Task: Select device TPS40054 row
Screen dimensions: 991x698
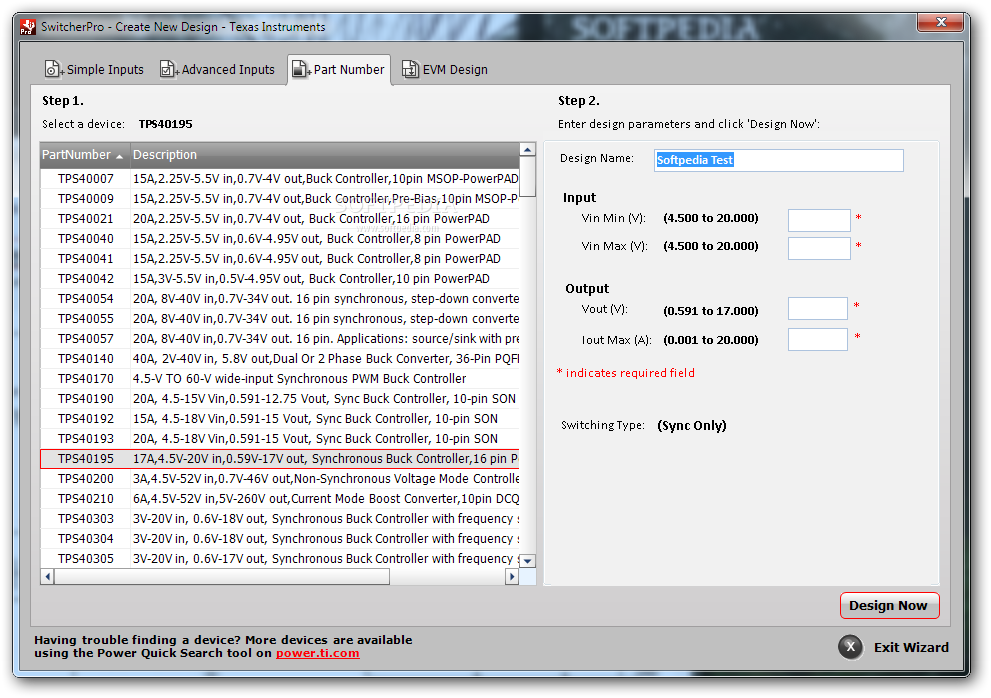Action: 279,298
